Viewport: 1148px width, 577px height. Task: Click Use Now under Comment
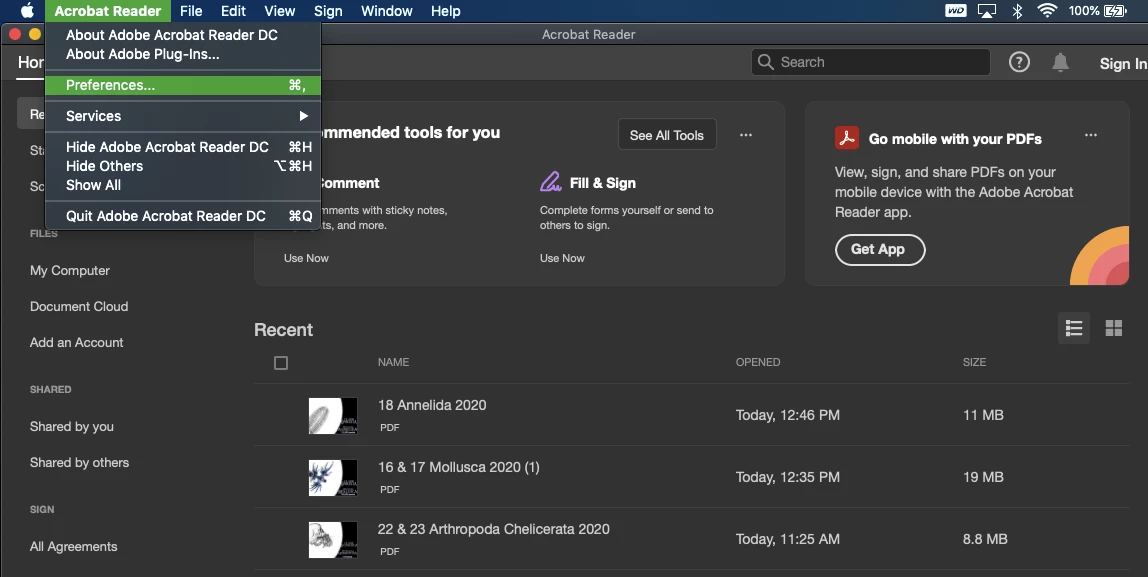pyautogui.click(x=306, y=258)
